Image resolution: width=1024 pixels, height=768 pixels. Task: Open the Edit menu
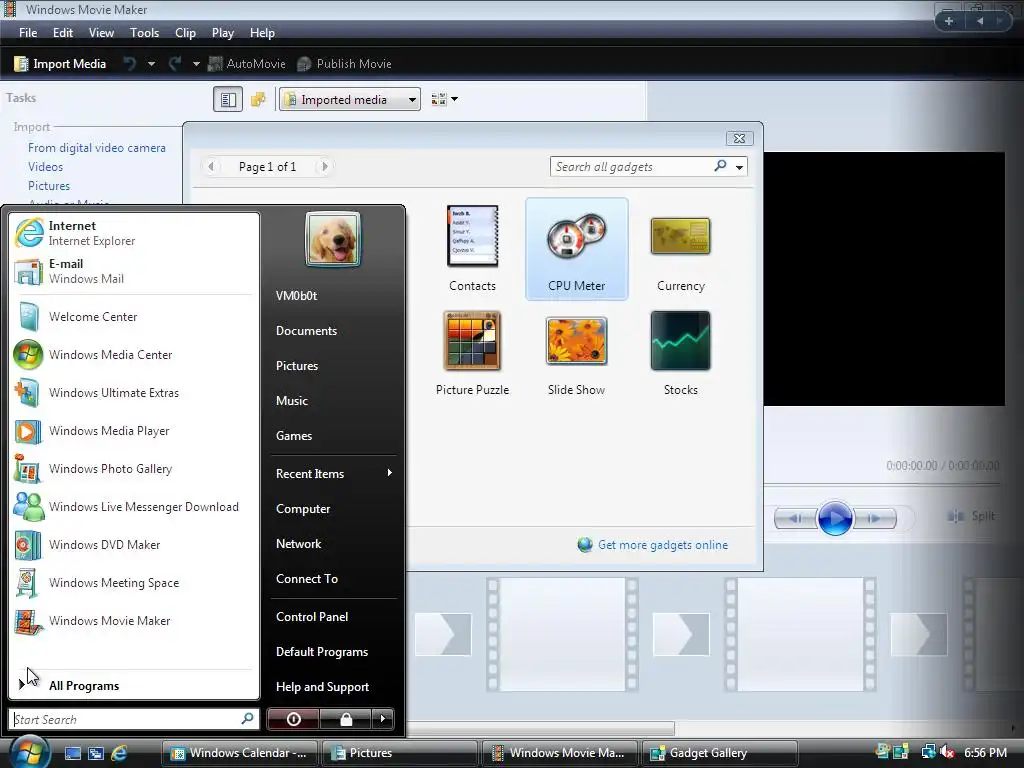63,33
